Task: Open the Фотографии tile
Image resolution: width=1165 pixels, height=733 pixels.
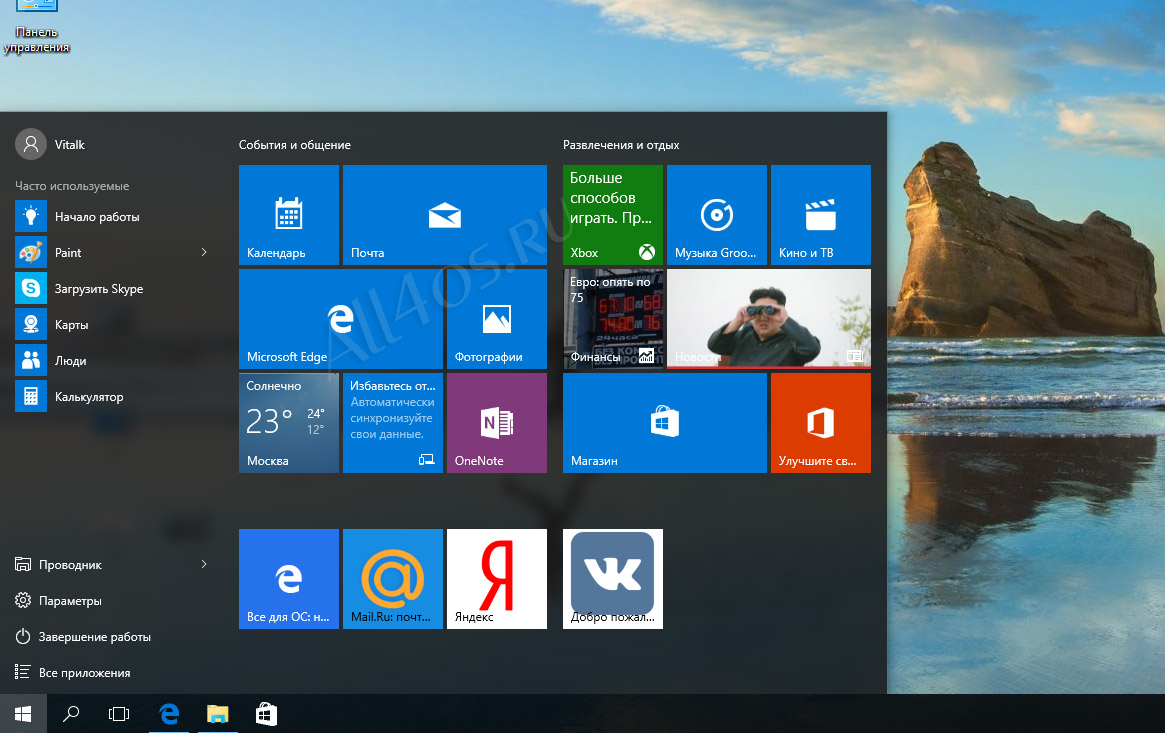Action: point(496,319)
